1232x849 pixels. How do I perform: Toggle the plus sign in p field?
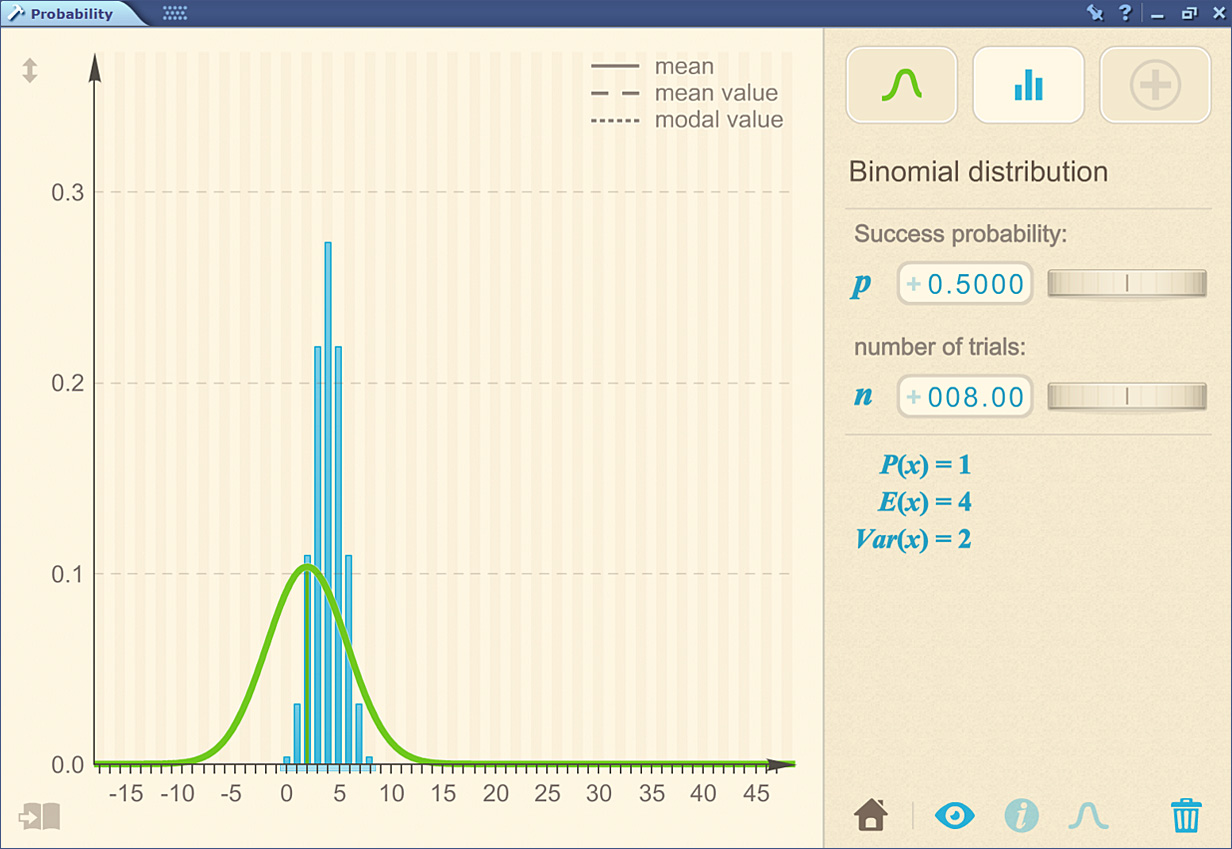913,284
